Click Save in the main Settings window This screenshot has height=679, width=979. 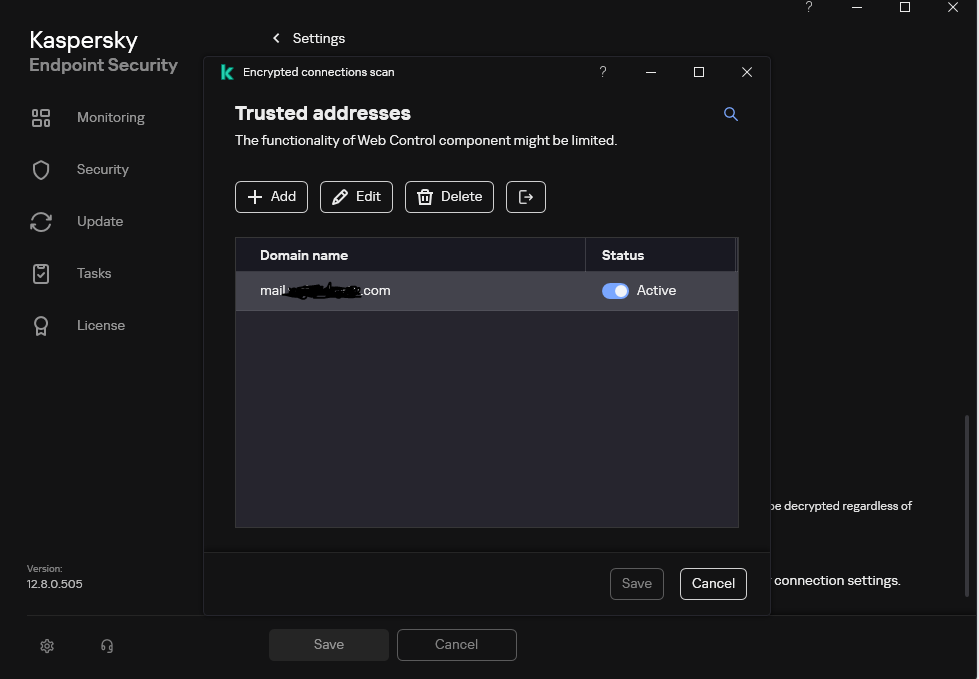tap(329, 645)
